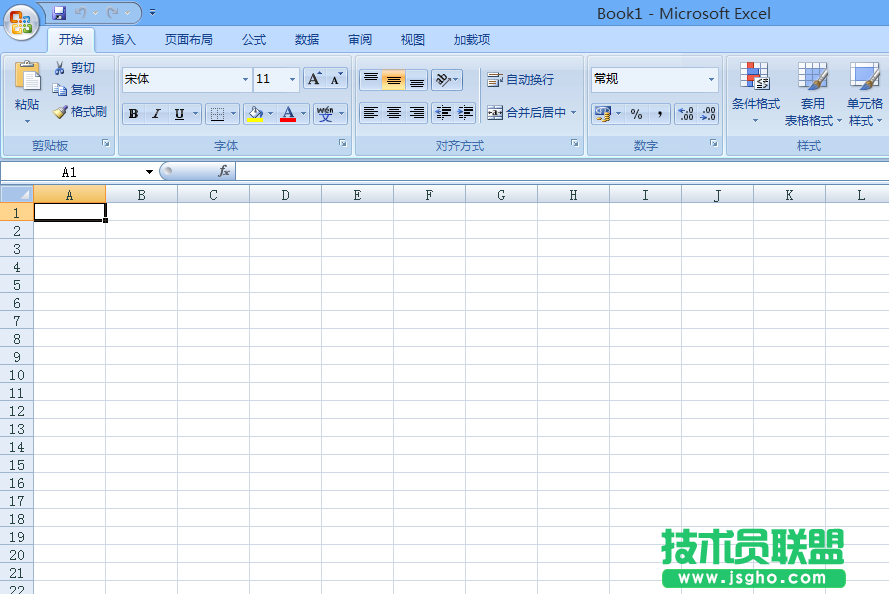This screenshot has width=889, height=594.
Task: Switch to the 插入 (Insert) ribbon tab
Action: pyautogui.click(x=122, y=40)
